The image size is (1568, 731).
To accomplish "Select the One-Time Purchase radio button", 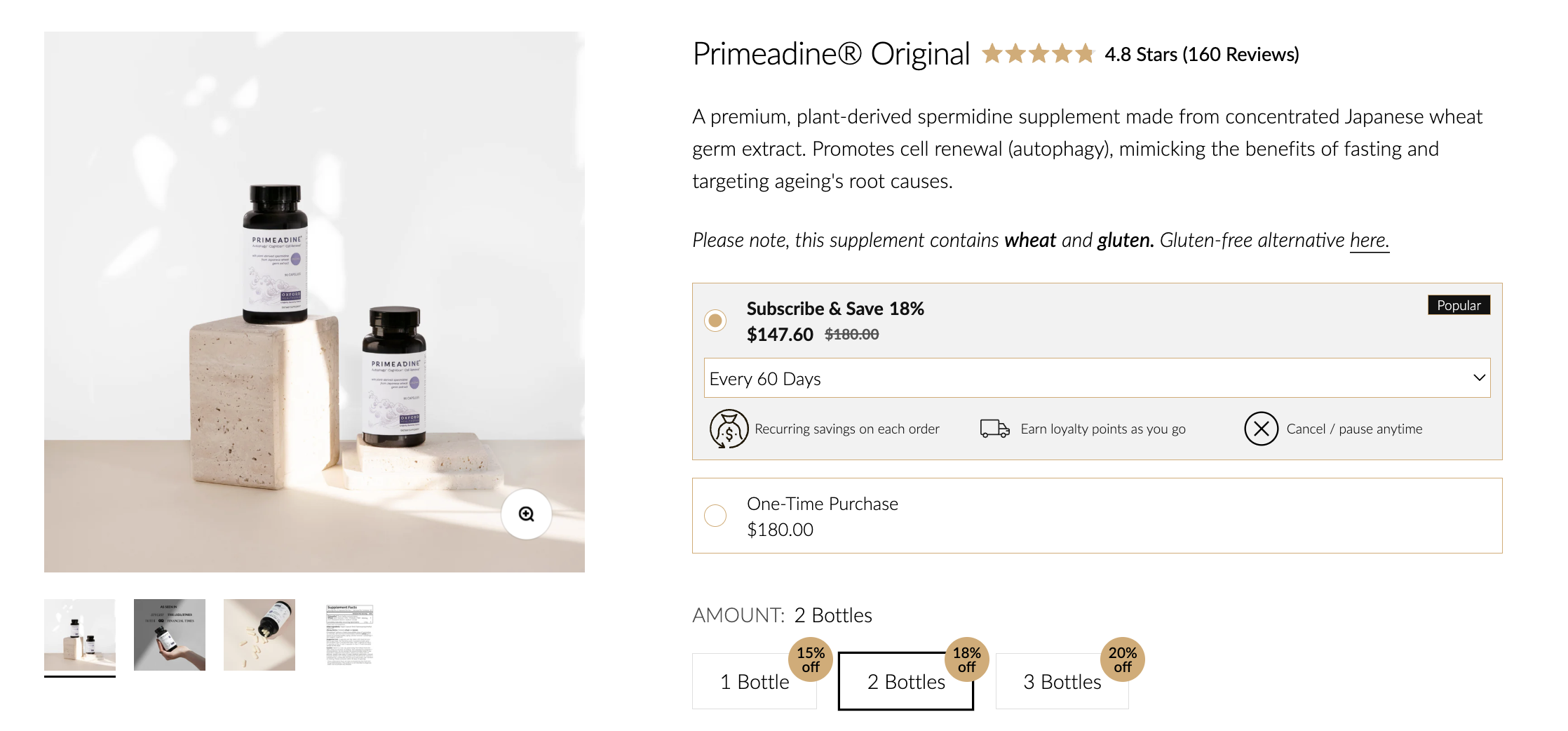I will pos(715,516).
